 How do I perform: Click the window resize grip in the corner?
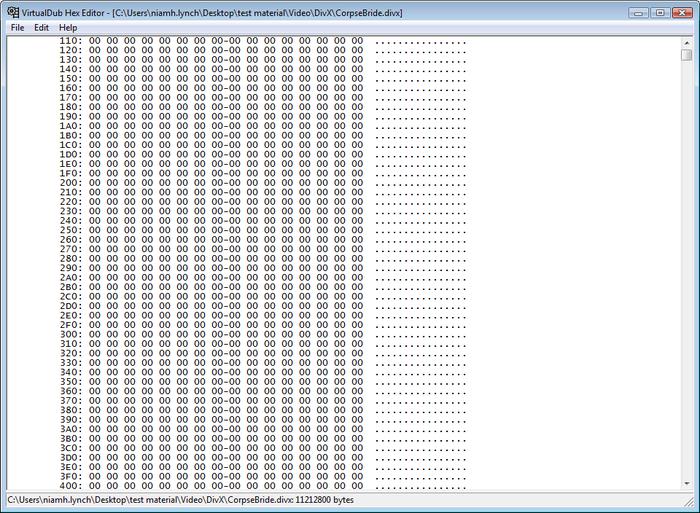tap(690, 501)
